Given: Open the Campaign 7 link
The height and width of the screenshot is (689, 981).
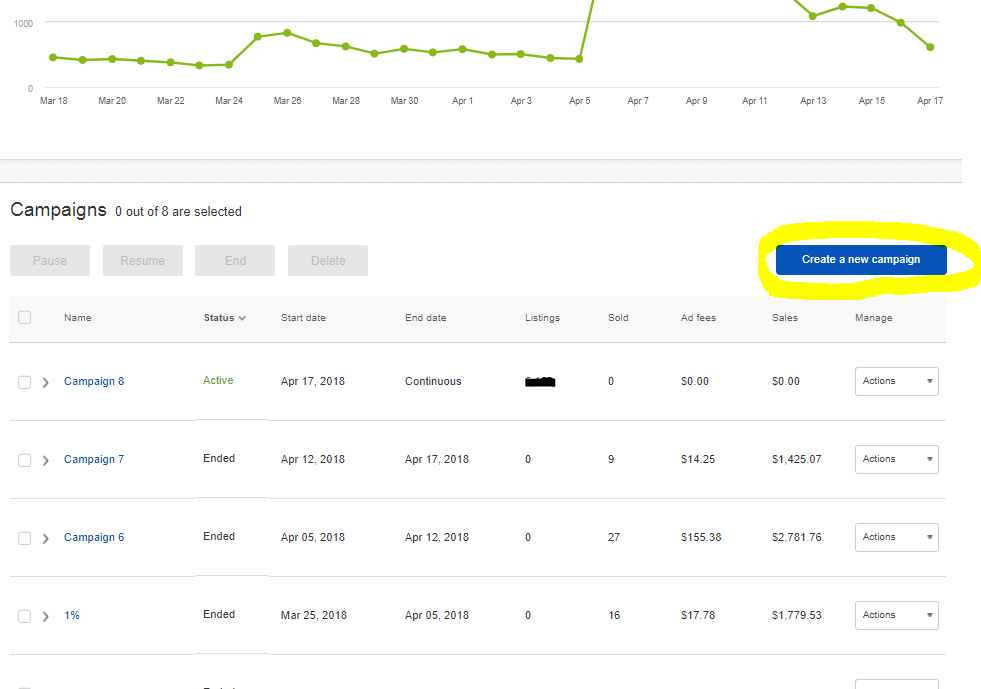Looking at the screenshot, I should [94, 459].
